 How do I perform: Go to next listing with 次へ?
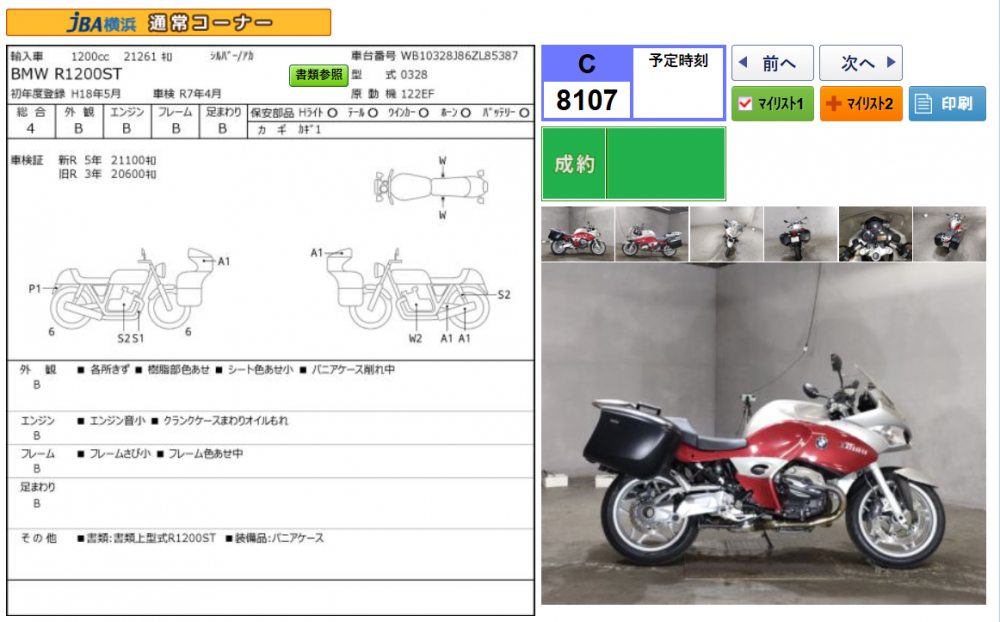[860, 63]
